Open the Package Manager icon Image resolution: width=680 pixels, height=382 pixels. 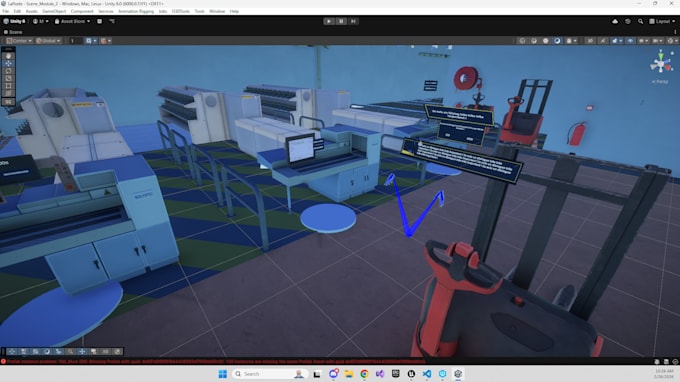(x=100, y=21)
